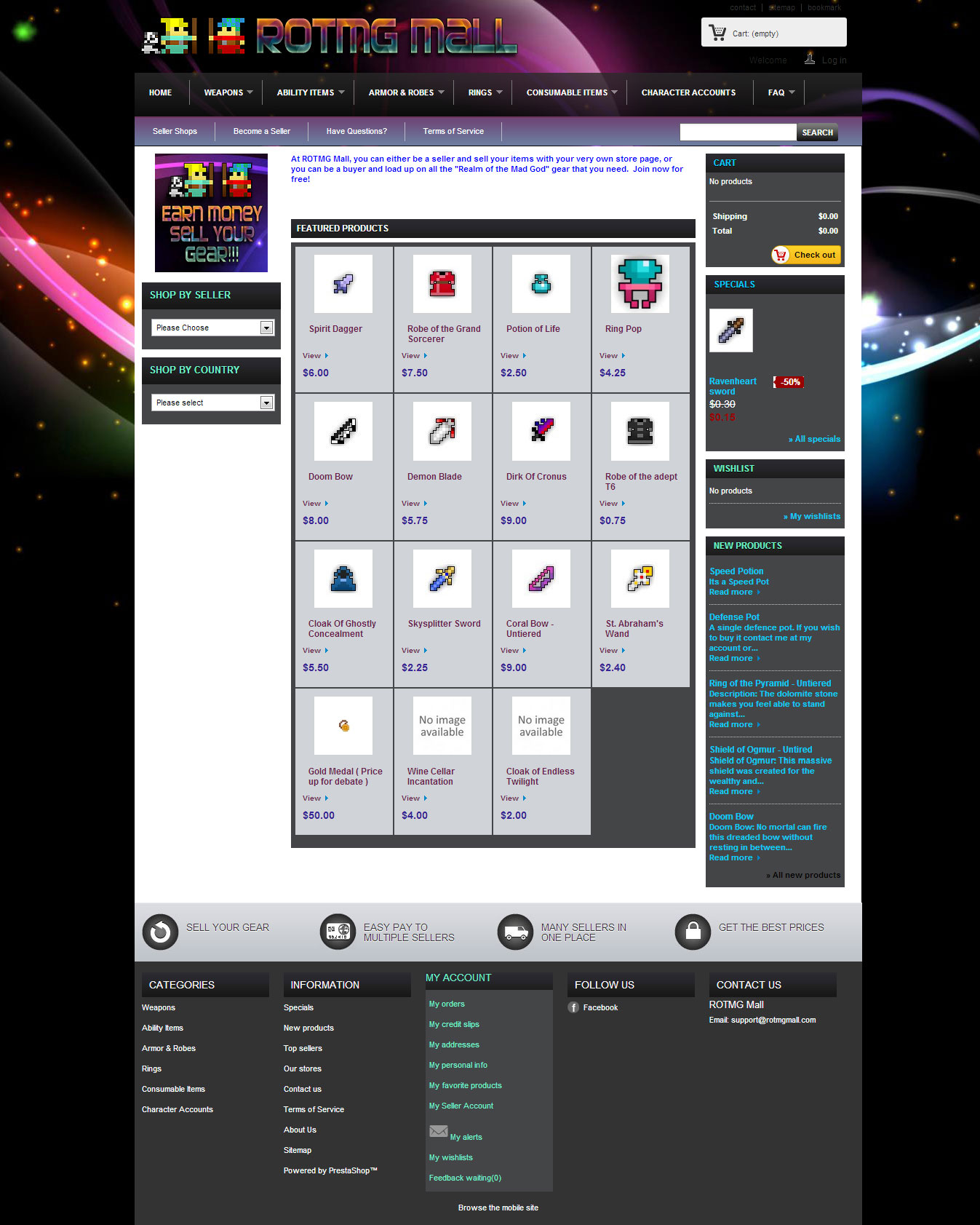Screen dimensions: 980x1225
Task: Click the My alerts envelope icon
Action: (x=438, y=1131)
